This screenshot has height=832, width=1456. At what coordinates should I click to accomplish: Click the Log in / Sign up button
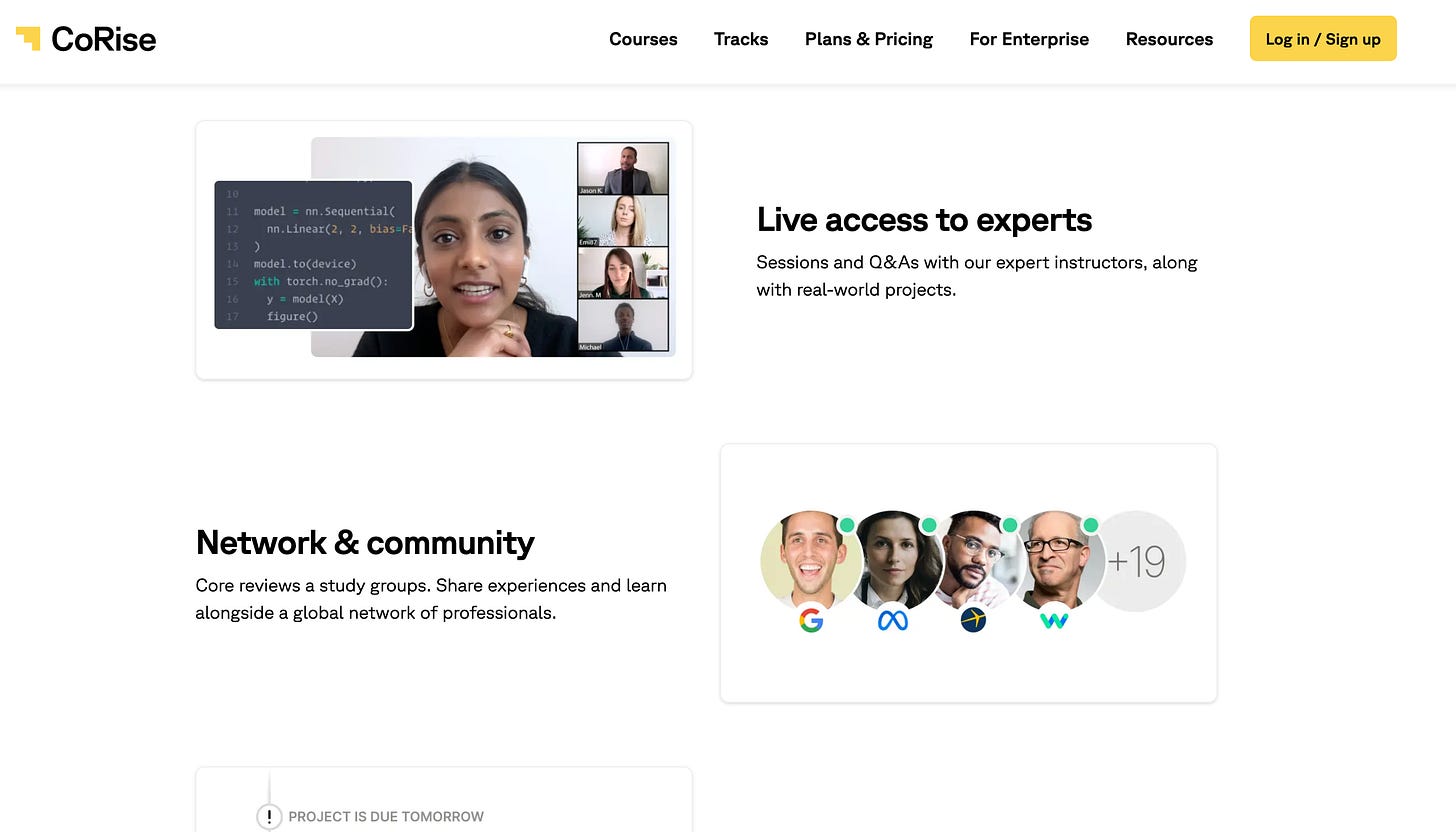pyautogui.click(x=1323, y=39)
